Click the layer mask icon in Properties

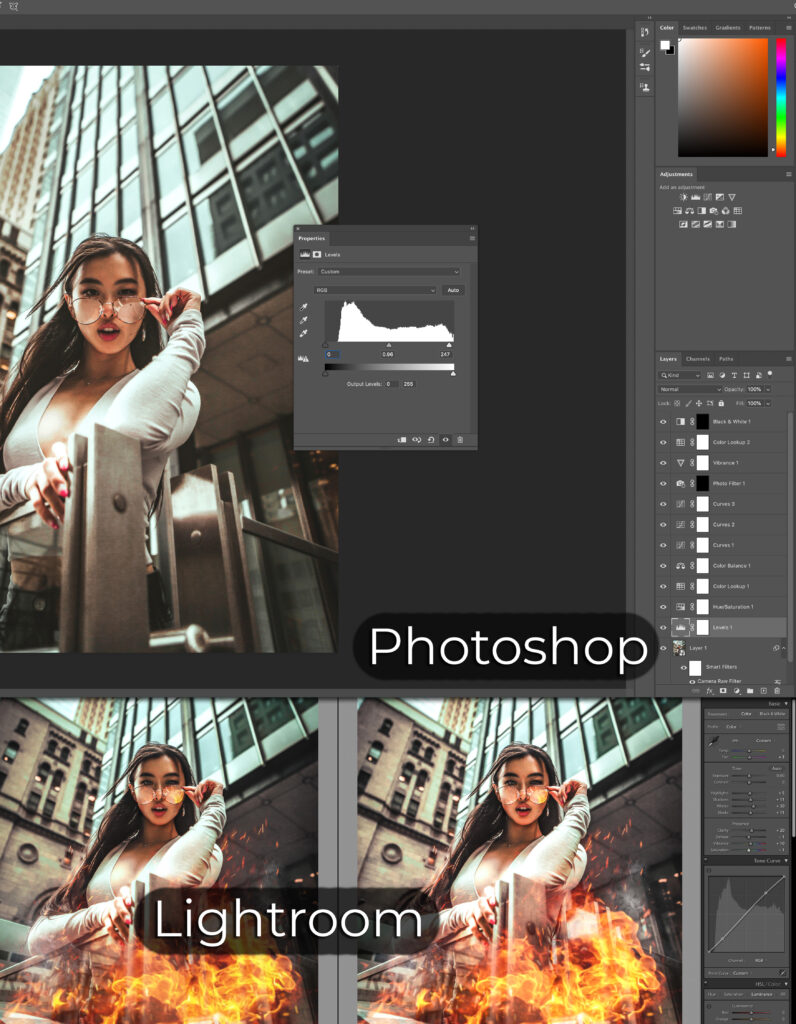(x=317, y=254)
